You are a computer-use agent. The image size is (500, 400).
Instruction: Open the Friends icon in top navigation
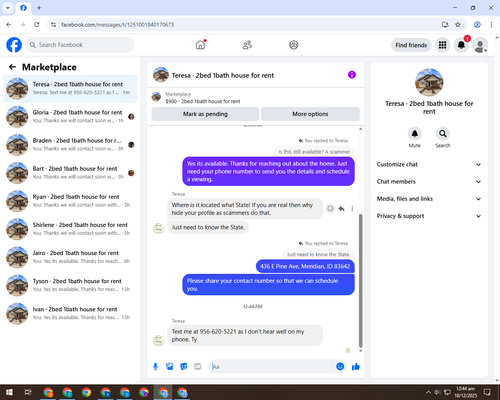247,45
